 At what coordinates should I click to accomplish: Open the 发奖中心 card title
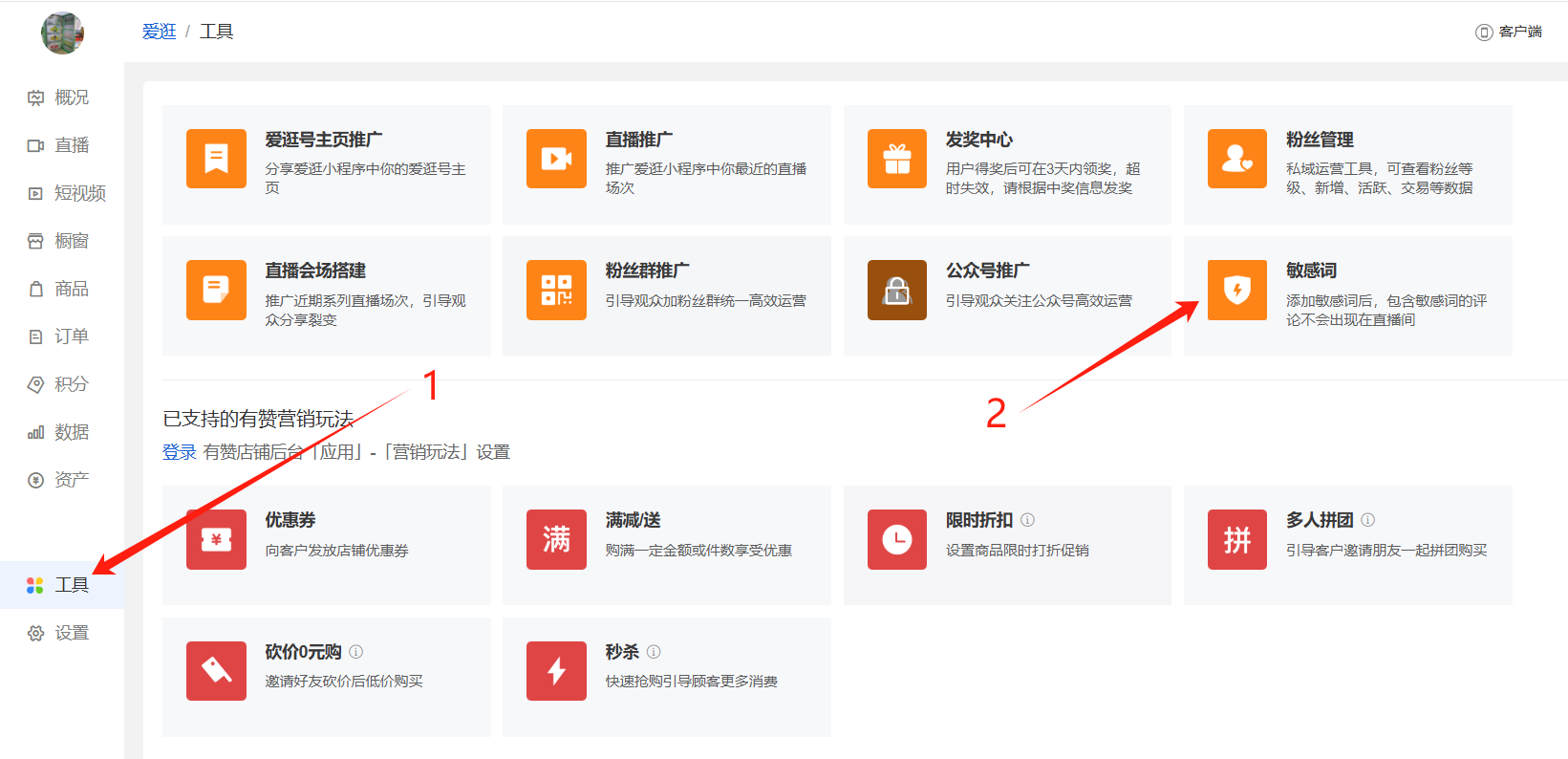pos(979,140)
